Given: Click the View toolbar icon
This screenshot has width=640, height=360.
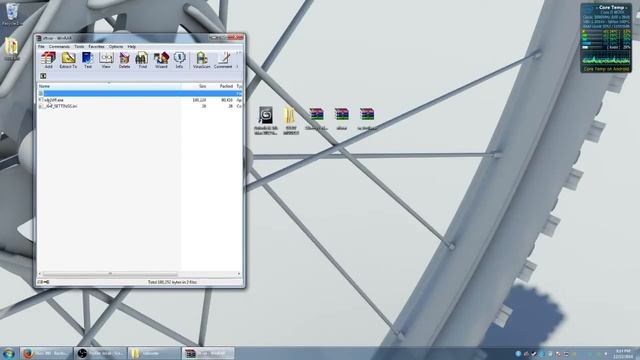Looking at the screenshot, I should pos(106,60).
